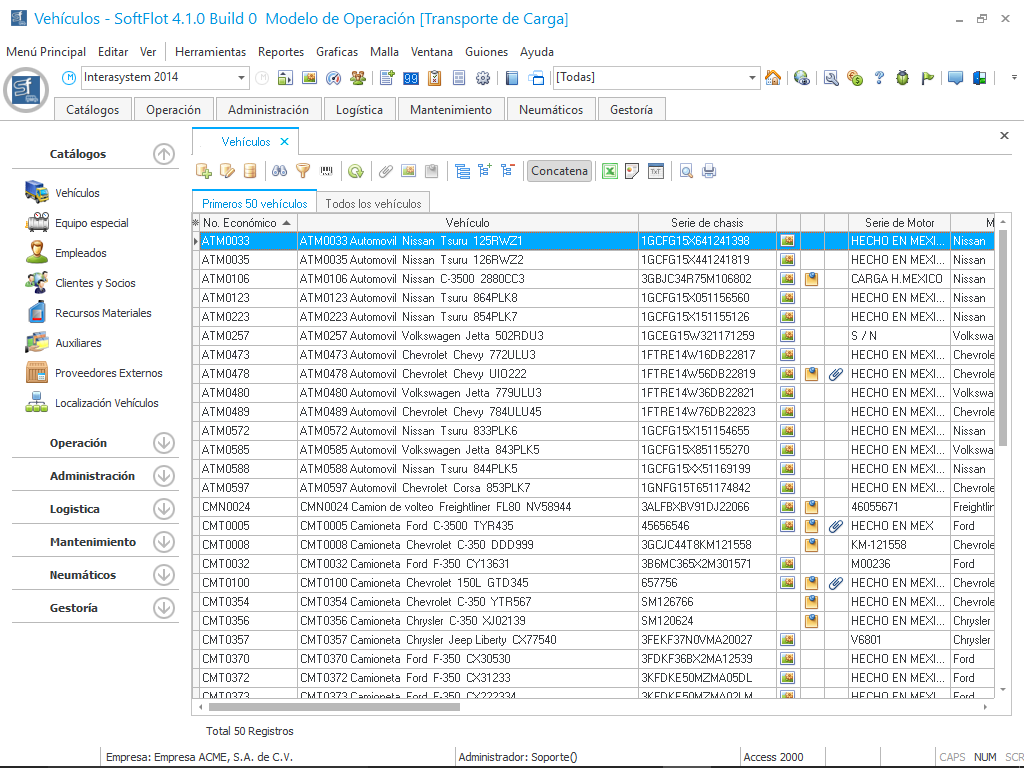Image resolution: width=1024 pixels, height=768 pixels.
Task: Open the Reportes menu
Action: point(281,52)
